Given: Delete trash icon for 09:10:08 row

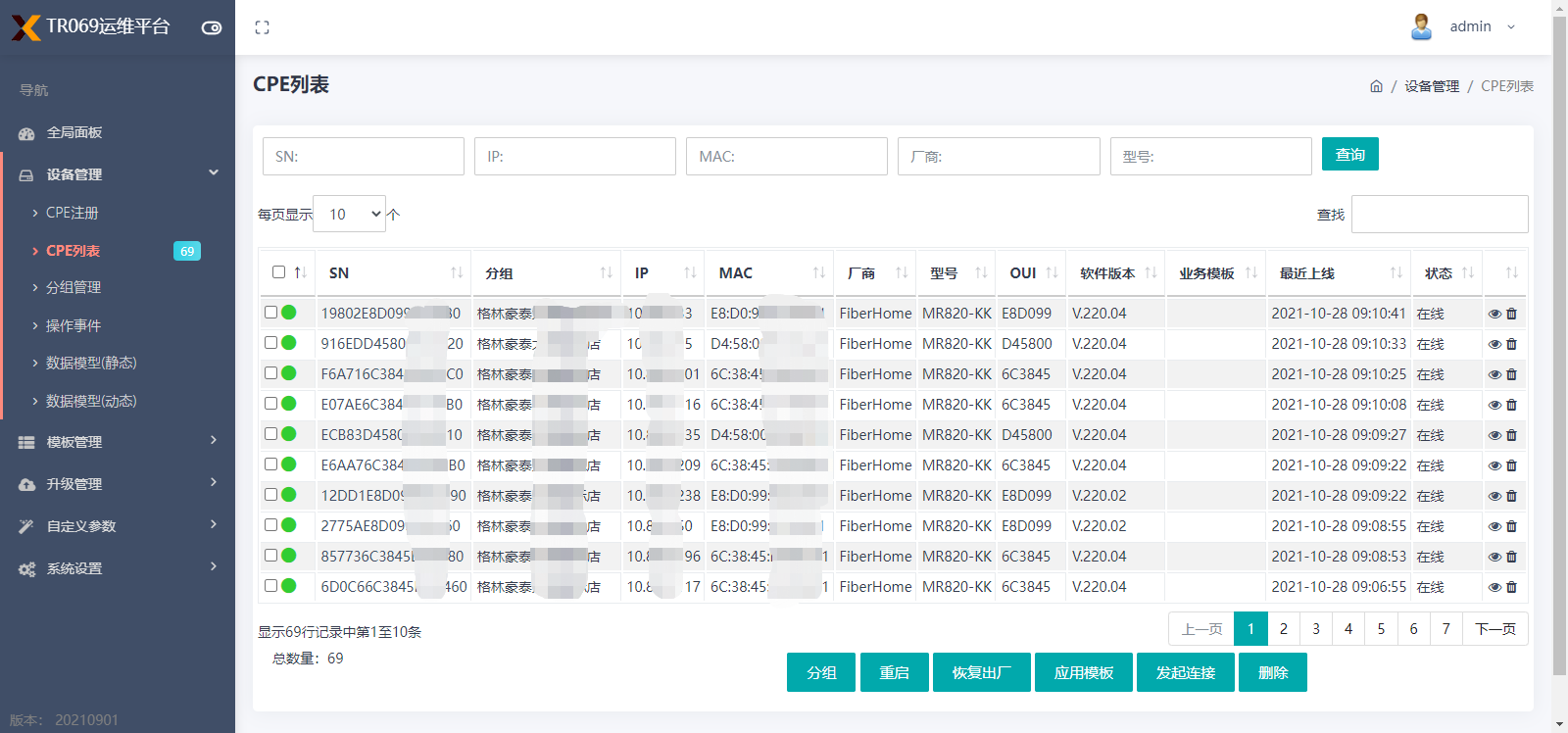Looking at the screenshot, I should [x=1511, y=406].
